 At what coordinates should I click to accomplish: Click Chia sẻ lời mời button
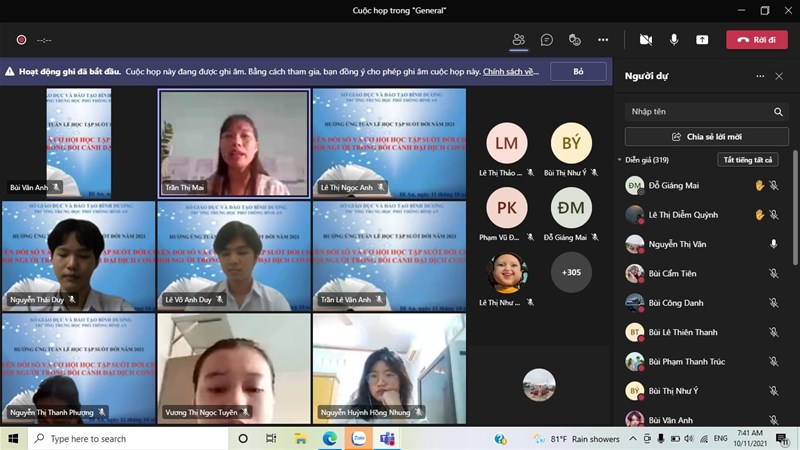tap(707, 137)
